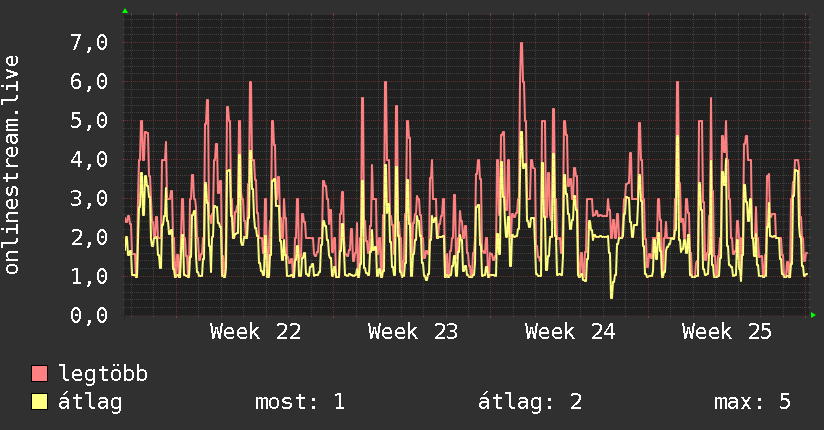Click the 0,0 y-axis tick label
The height and width of the screenshot is (430, 824).
point(89,315)
